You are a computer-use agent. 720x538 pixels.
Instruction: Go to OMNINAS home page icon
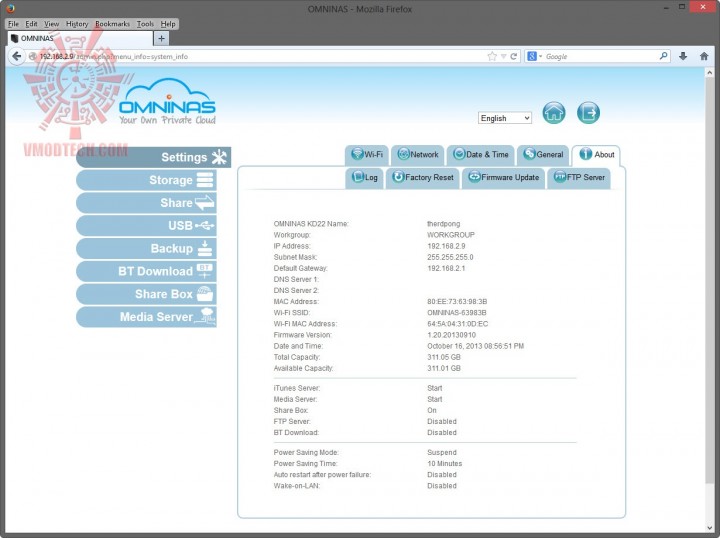554,113
